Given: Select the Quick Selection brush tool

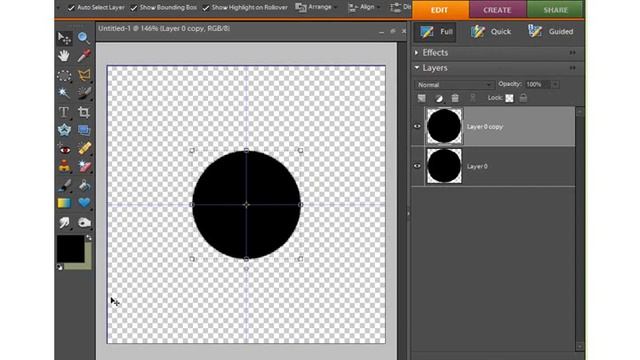Looking at the screenshot, I should coord(84,93).
